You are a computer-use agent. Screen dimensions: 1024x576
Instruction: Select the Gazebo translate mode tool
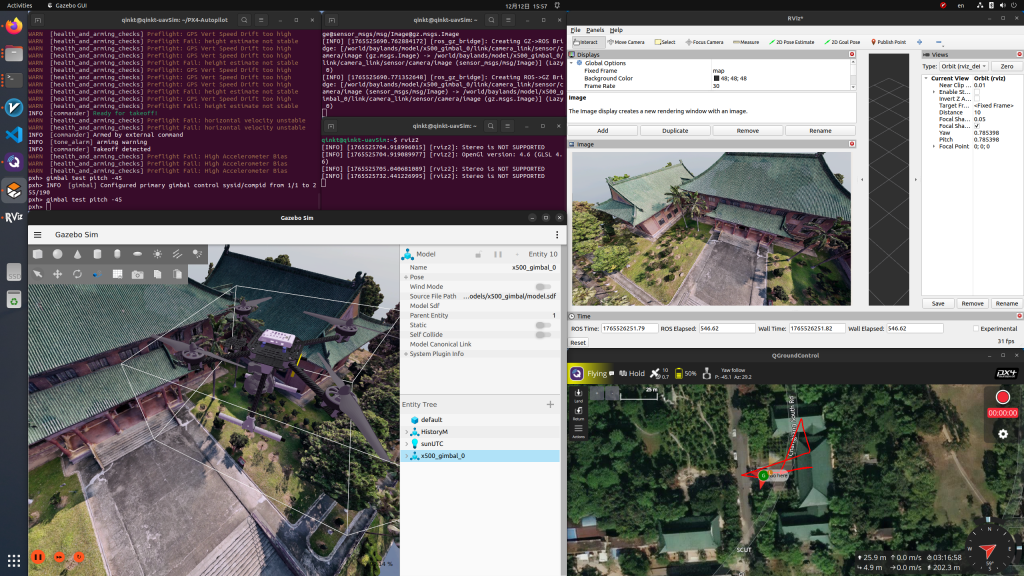click(57, 273)
